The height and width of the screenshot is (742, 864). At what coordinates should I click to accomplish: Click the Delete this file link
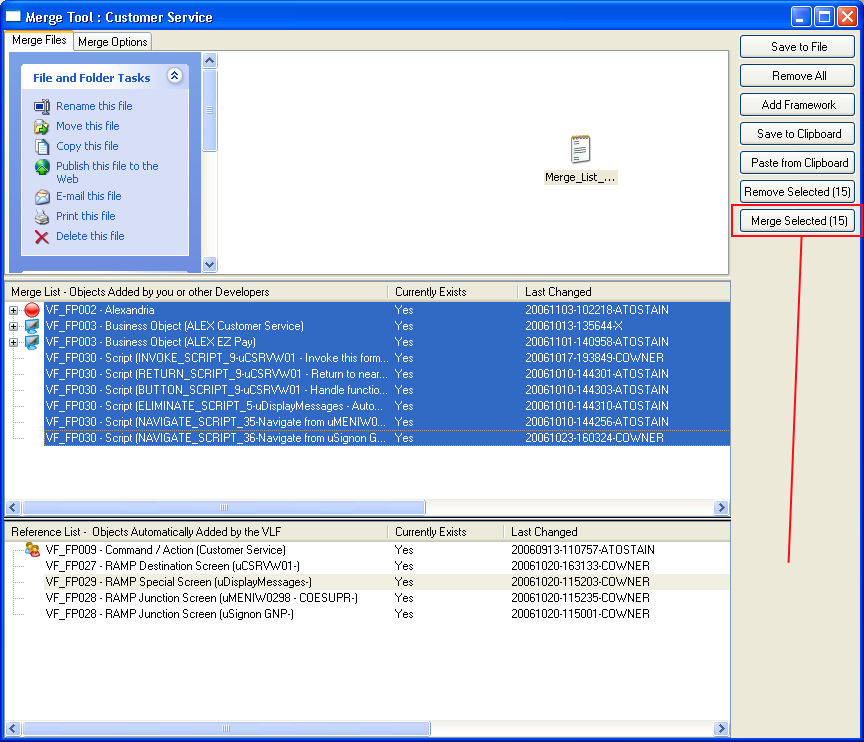click(x=90, y=236)
